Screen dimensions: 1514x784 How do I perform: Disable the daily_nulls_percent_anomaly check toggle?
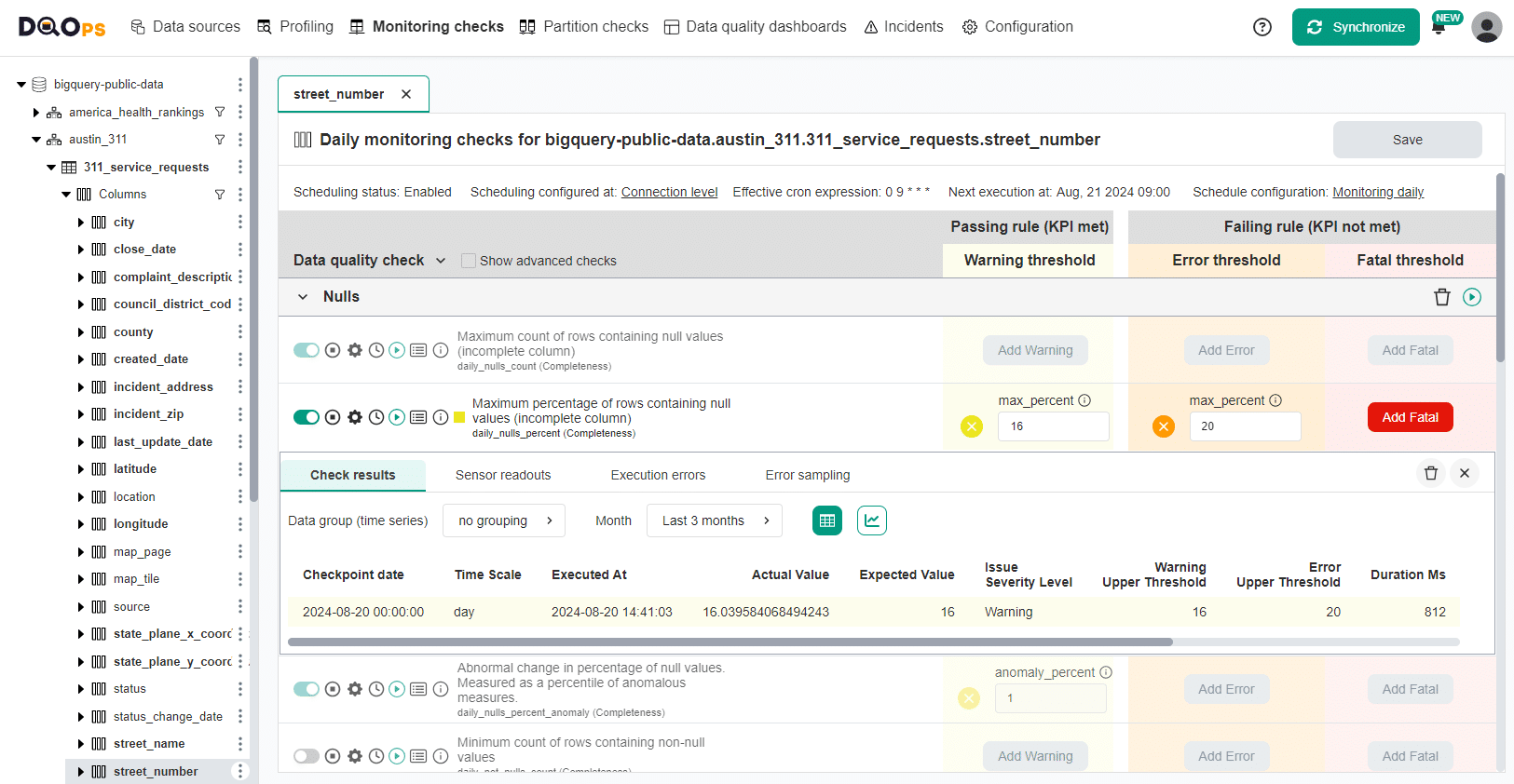tap(307, 689)
